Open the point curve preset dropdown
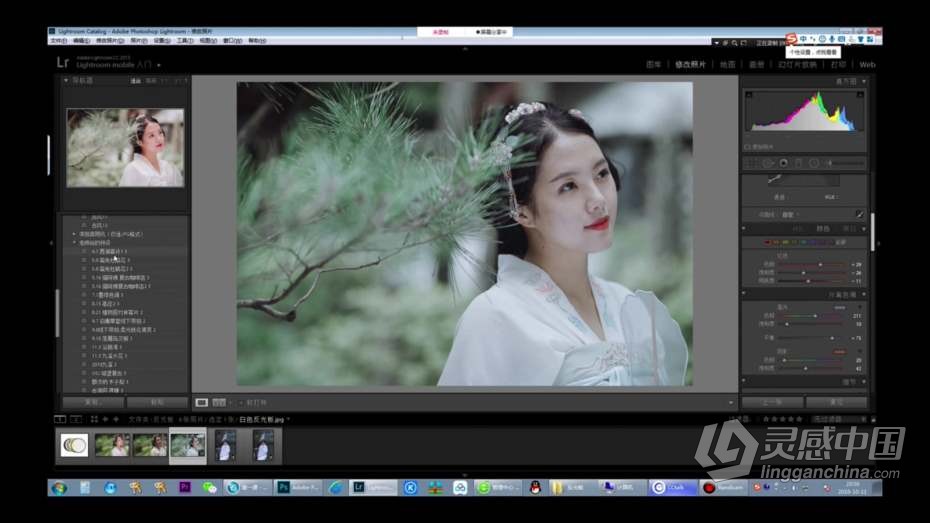930x523 pixels. point(791,215)
